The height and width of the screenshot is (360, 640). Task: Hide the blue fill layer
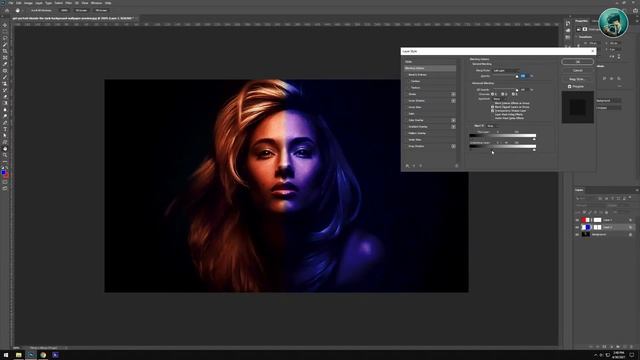[x=577, y=227]
